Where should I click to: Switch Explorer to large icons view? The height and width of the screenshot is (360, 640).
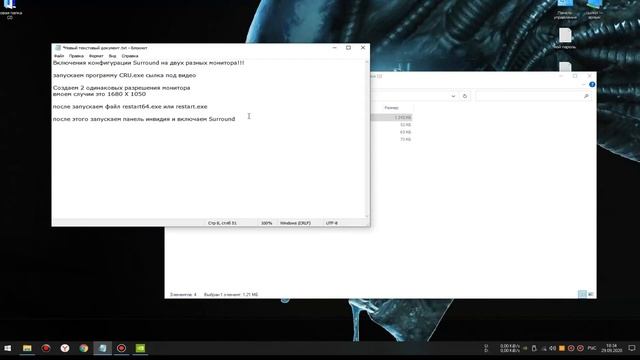[x=590, y=294]
